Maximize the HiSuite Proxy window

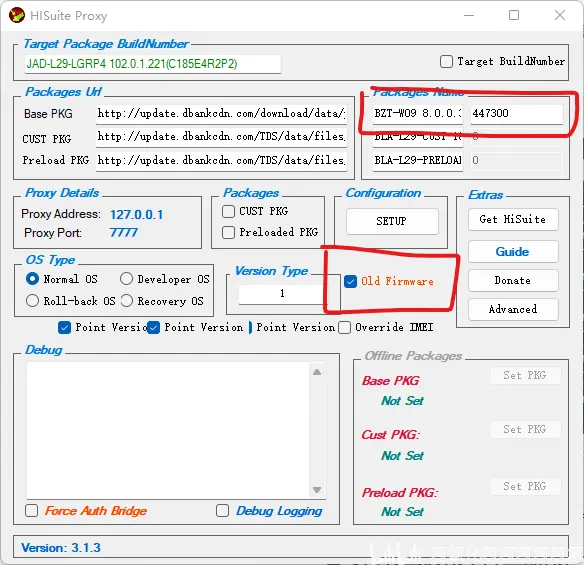pos(514,15)
